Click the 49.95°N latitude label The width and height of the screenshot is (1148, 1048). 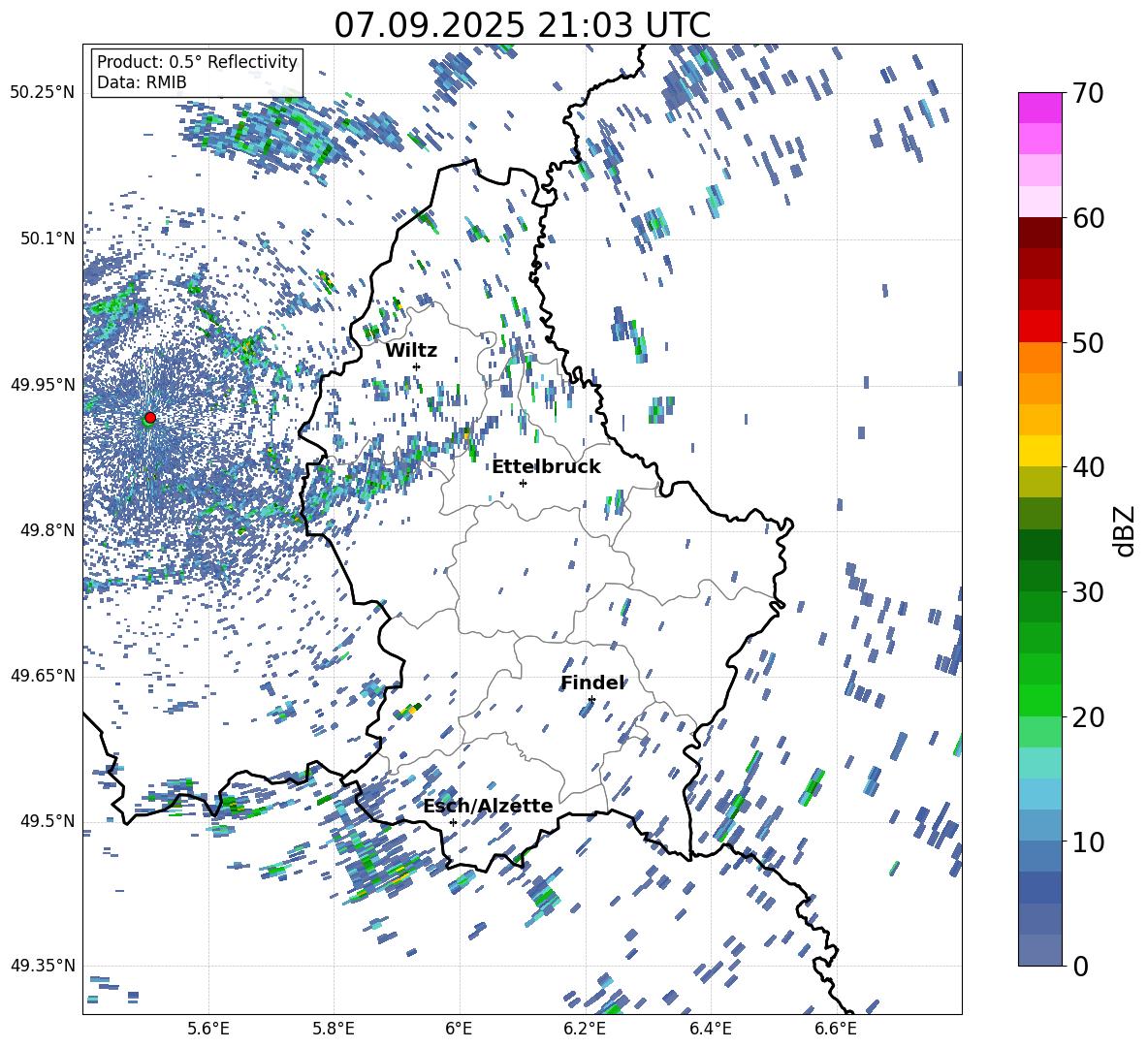click(x=43, y=385)
